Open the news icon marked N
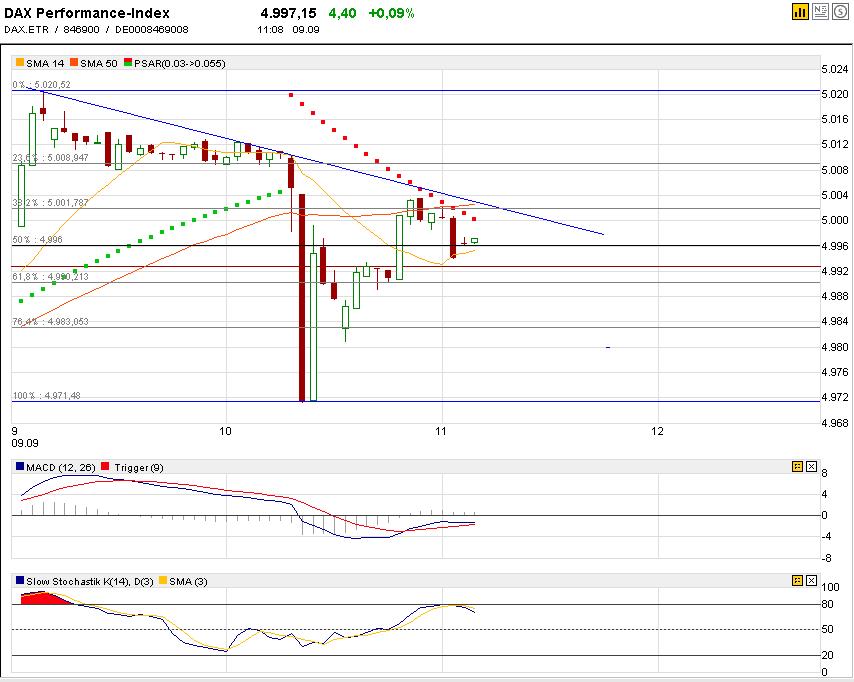The height and width of the screenshot is (682, 854). tap(820, 11)
